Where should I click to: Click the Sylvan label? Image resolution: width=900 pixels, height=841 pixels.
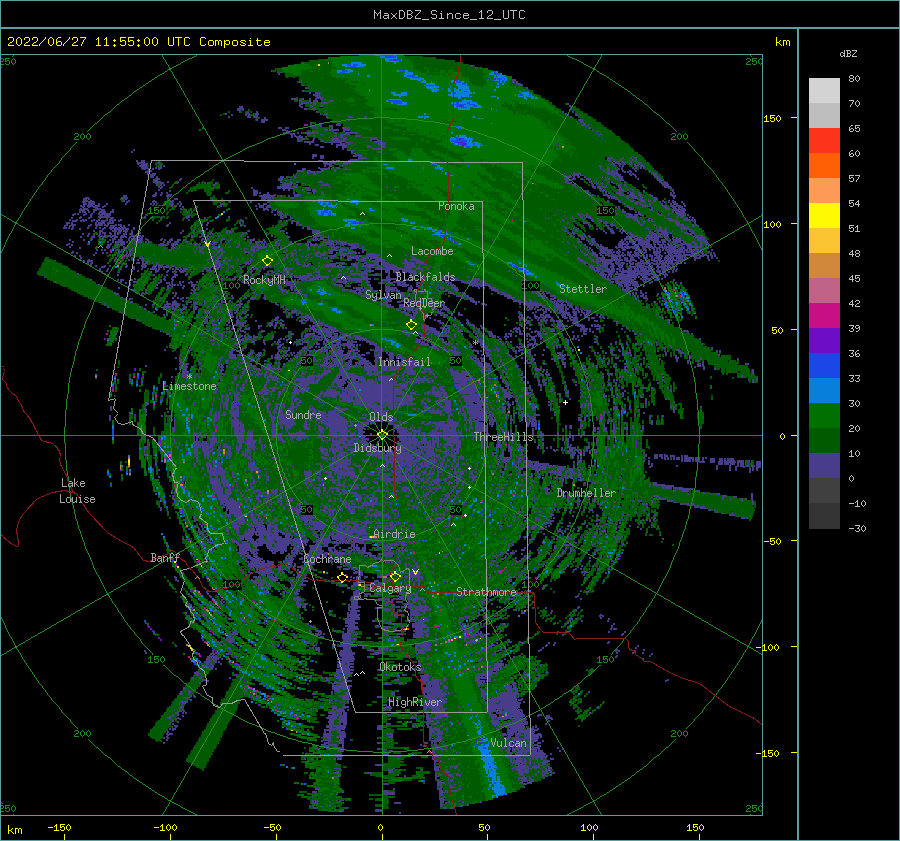click(x=383, y=295)
